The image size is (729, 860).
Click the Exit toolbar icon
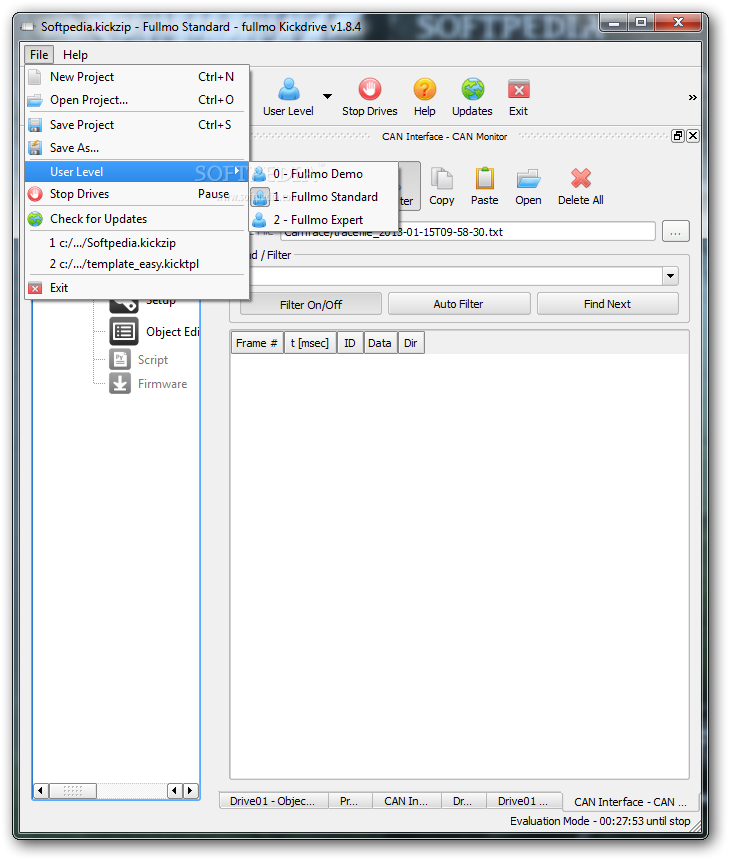(518, 89)
